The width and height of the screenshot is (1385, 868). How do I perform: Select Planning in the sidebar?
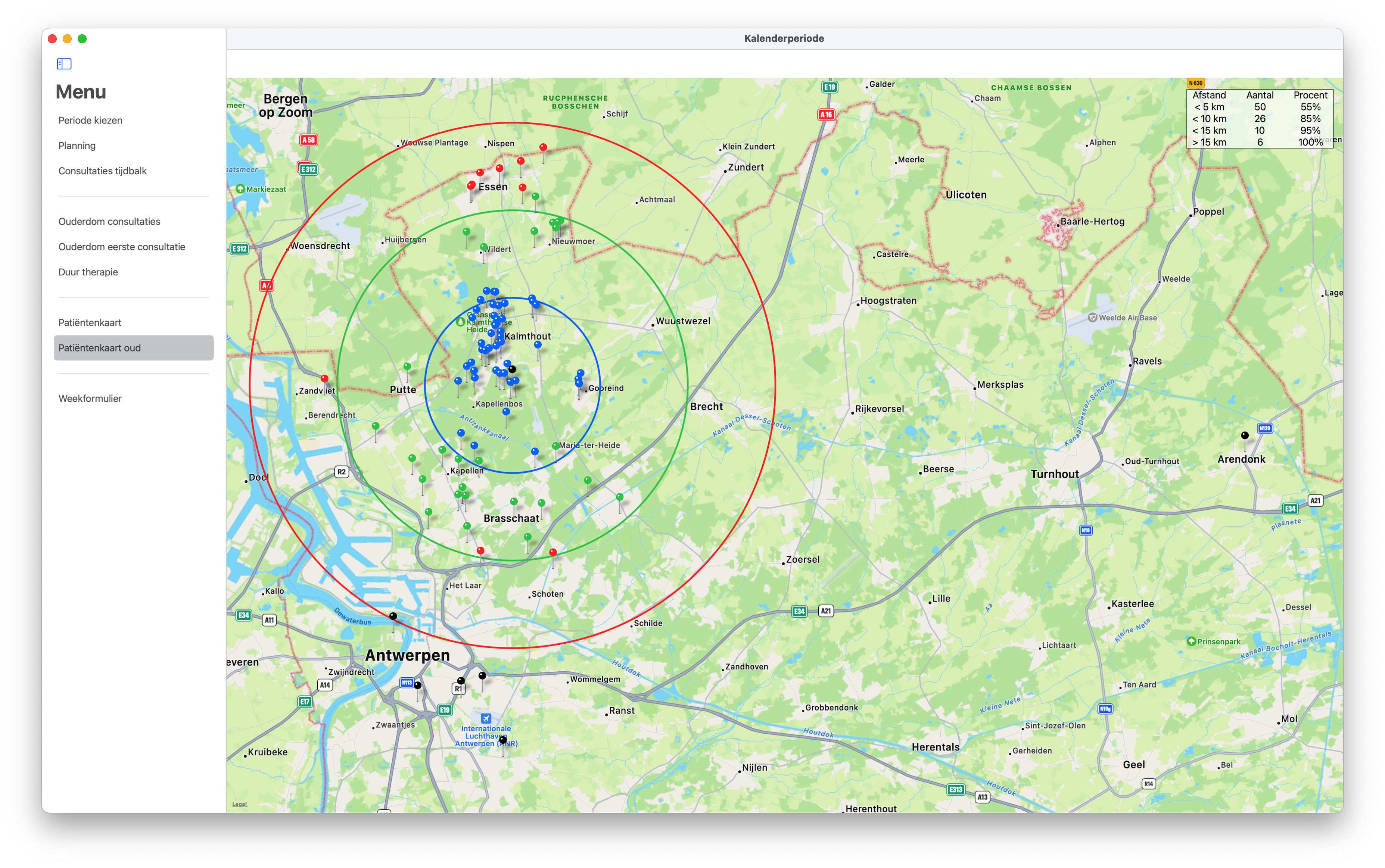click(x=77, y=145)
